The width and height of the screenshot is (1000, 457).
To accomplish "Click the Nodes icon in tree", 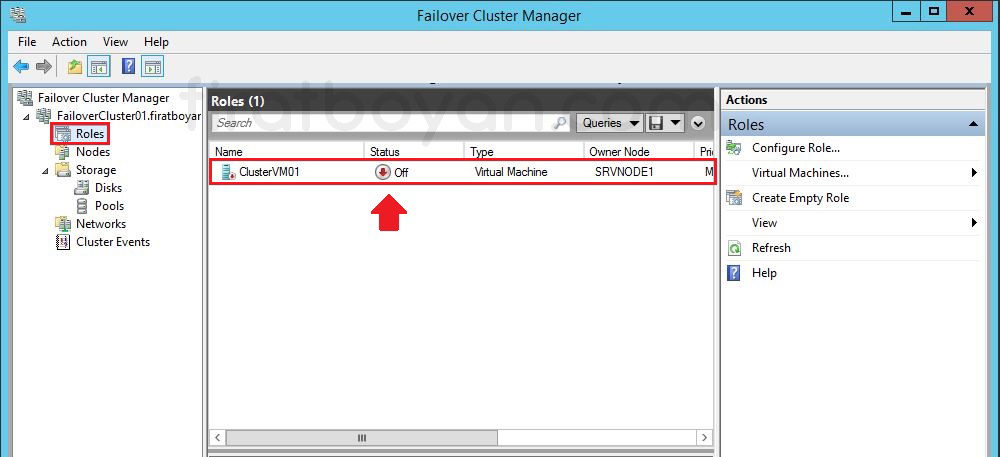I will pos(63,152).
